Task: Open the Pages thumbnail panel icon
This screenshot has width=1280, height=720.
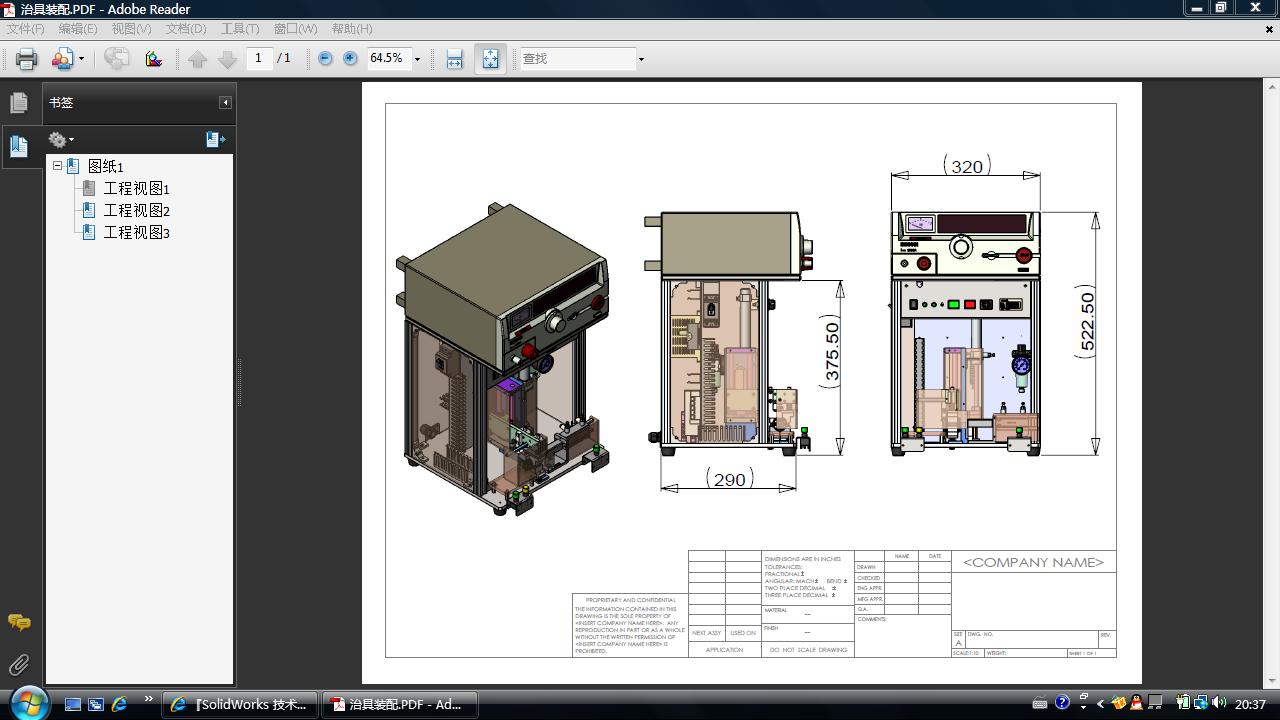Action: (x=18, y=103)
